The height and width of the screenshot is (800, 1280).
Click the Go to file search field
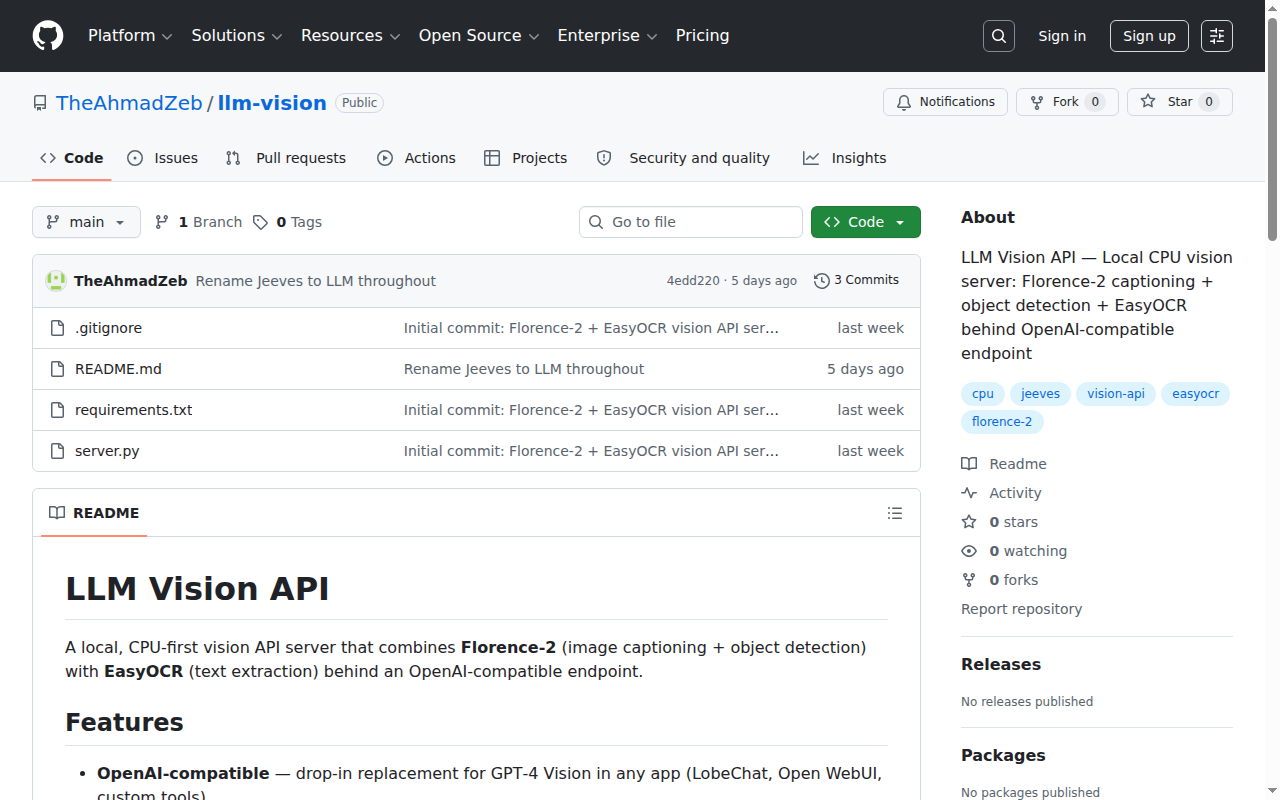[691, 222]
